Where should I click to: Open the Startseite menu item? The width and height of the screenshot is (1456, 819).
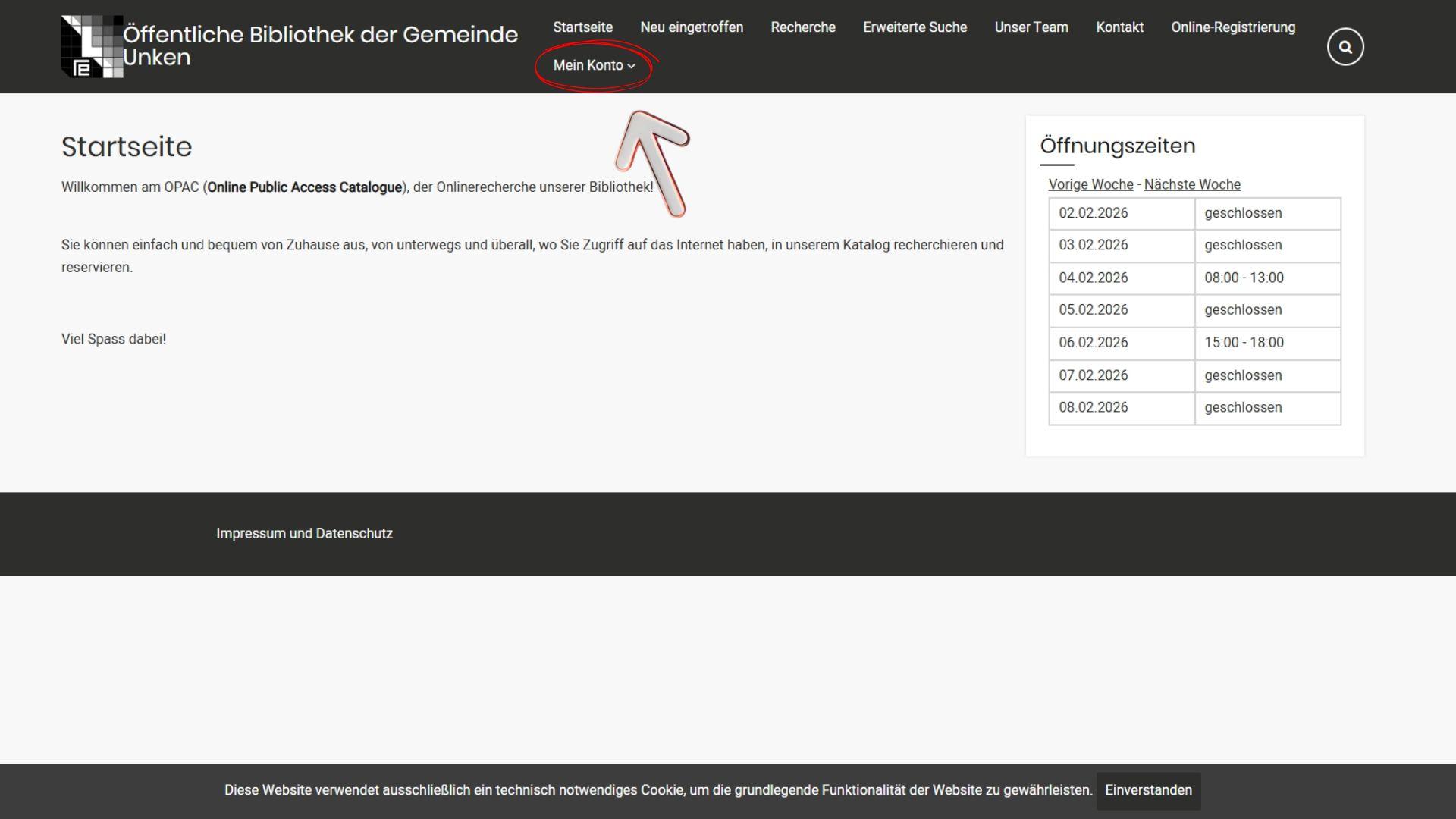tap(582, 27)
